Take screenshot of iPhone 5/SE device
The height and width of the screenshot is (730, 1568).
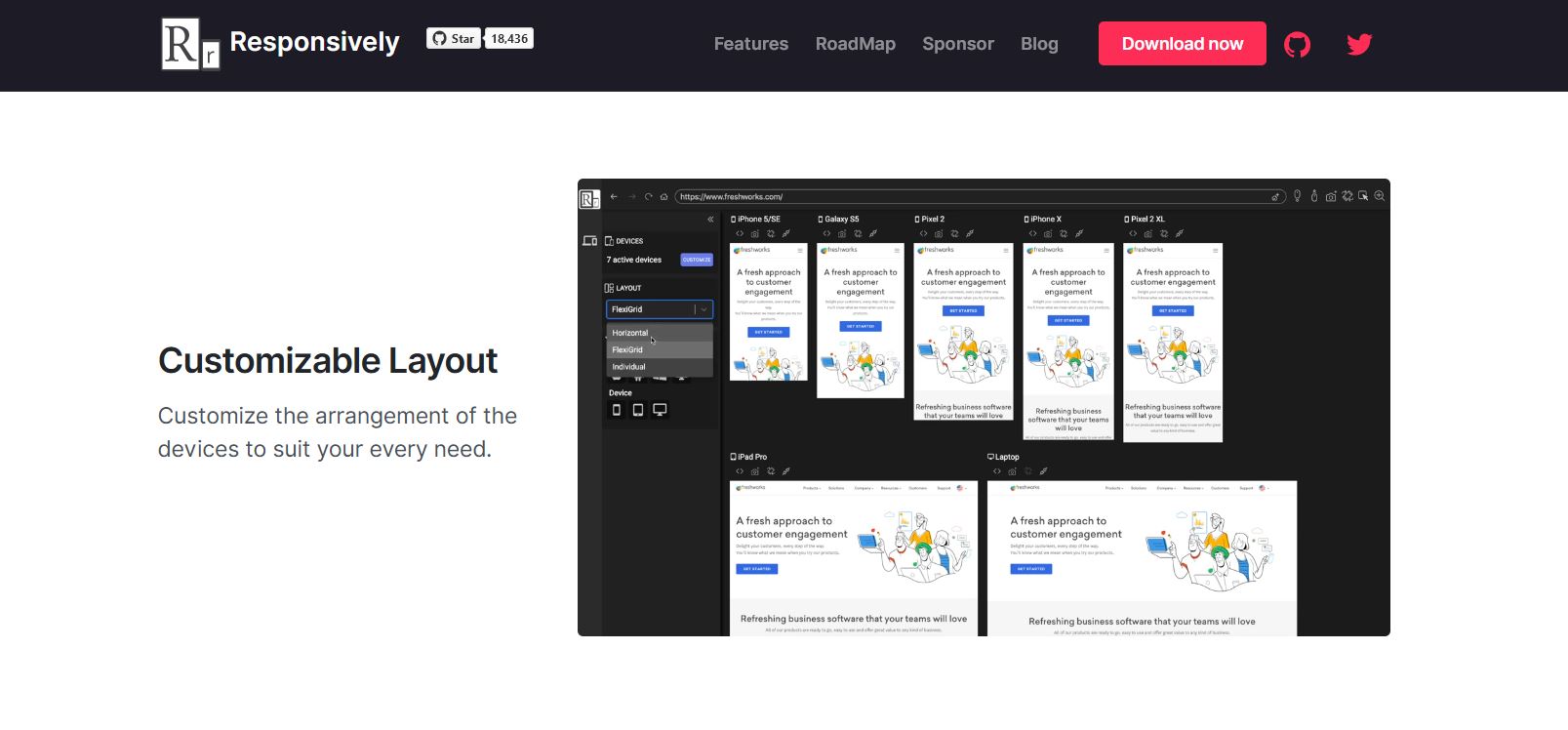click(x=755, y=234)
